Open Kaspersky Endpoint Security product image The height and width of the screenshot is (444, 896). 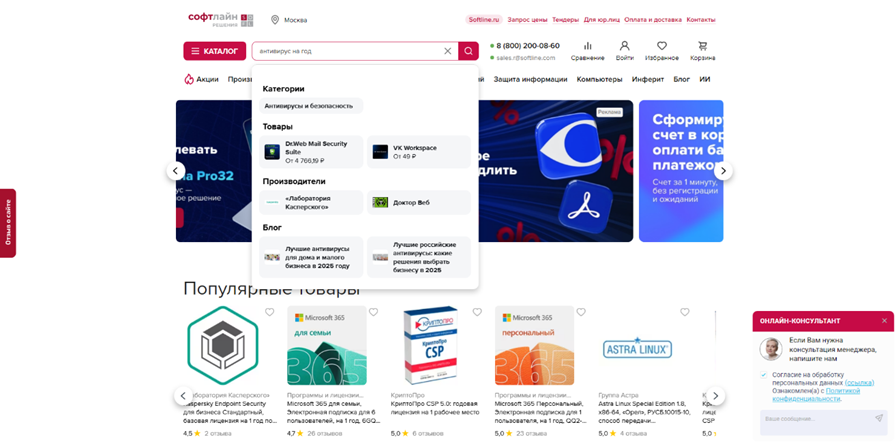point(223,346)
